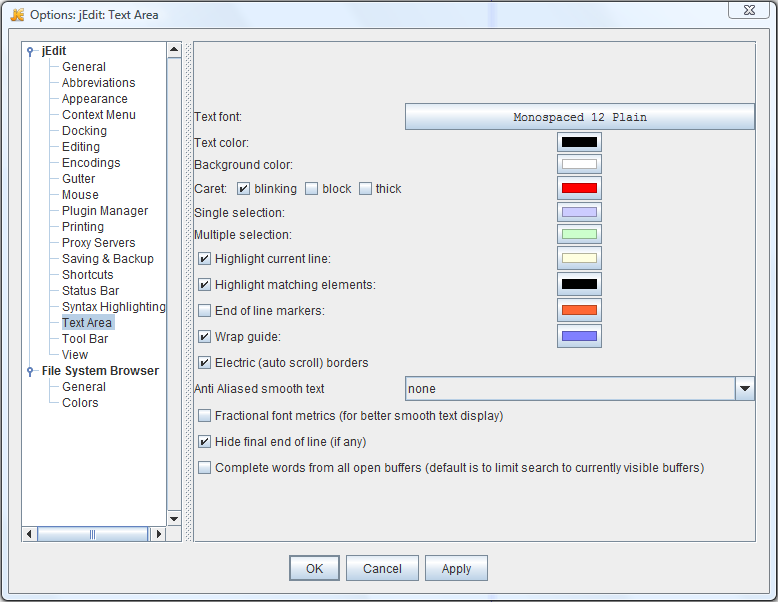778x602 pixels.
Task: Select Mouse in the options tree
Action: 80,195
